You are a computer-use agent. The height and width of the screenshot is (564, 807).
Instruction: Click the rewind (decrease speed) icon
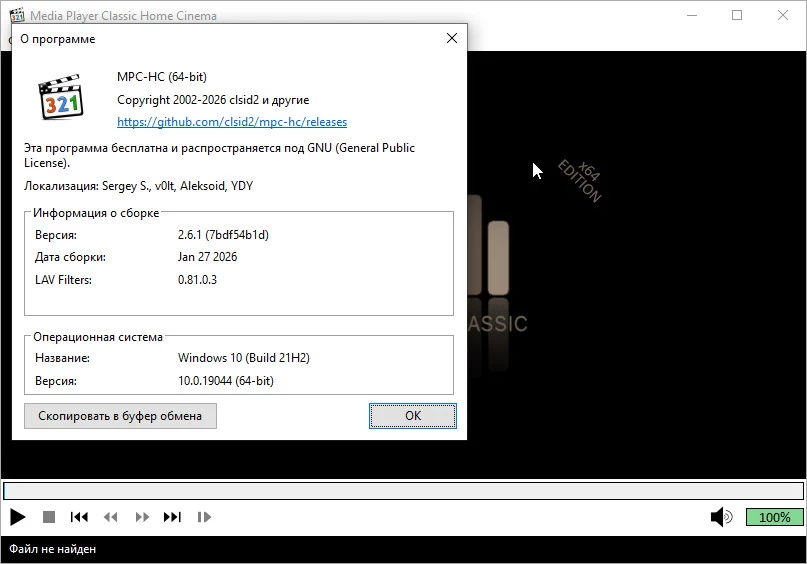pos(110,517)
